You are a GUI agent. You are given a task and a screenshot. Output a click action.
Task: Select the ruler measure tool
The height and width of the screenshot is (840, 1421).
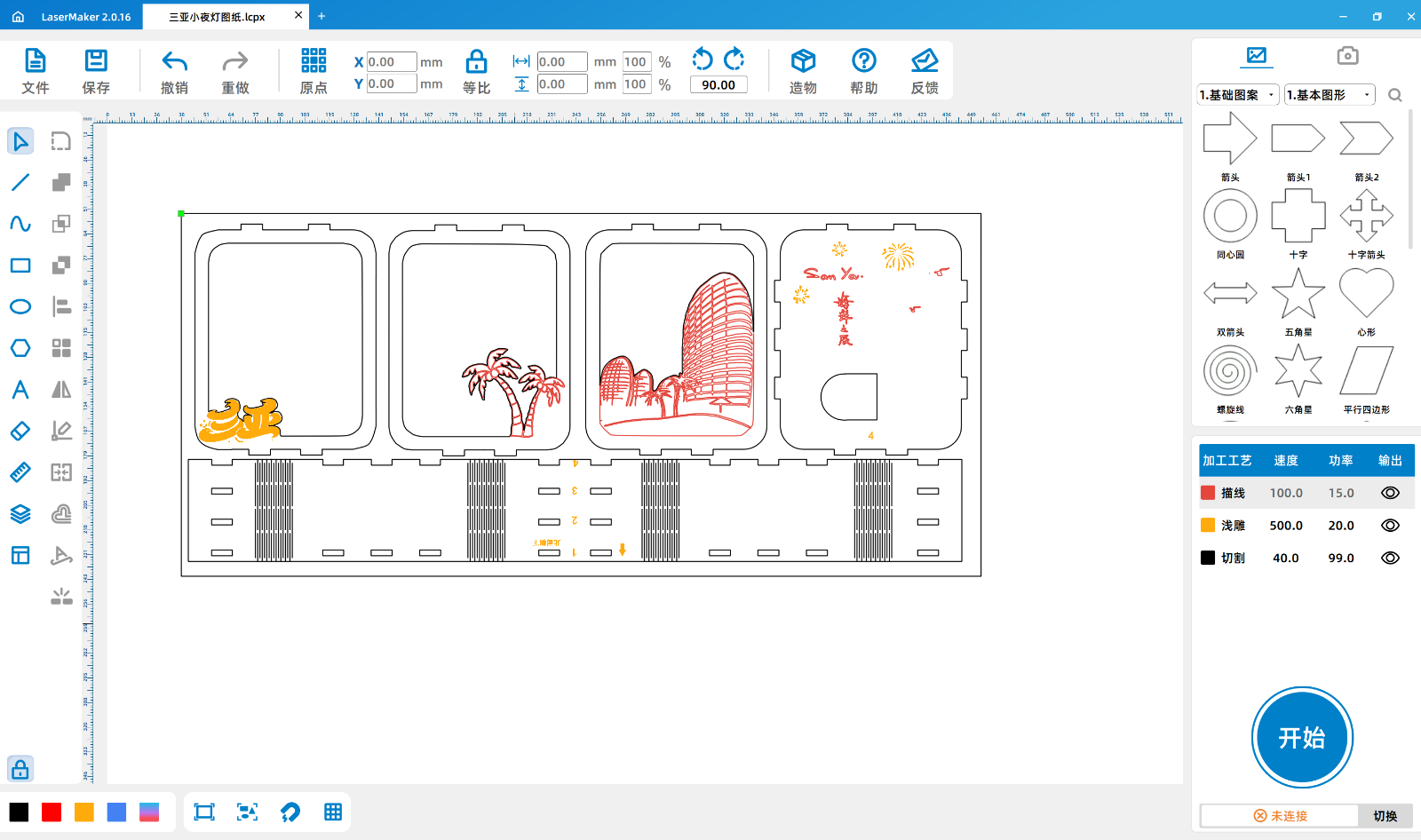tap(20, 472)
